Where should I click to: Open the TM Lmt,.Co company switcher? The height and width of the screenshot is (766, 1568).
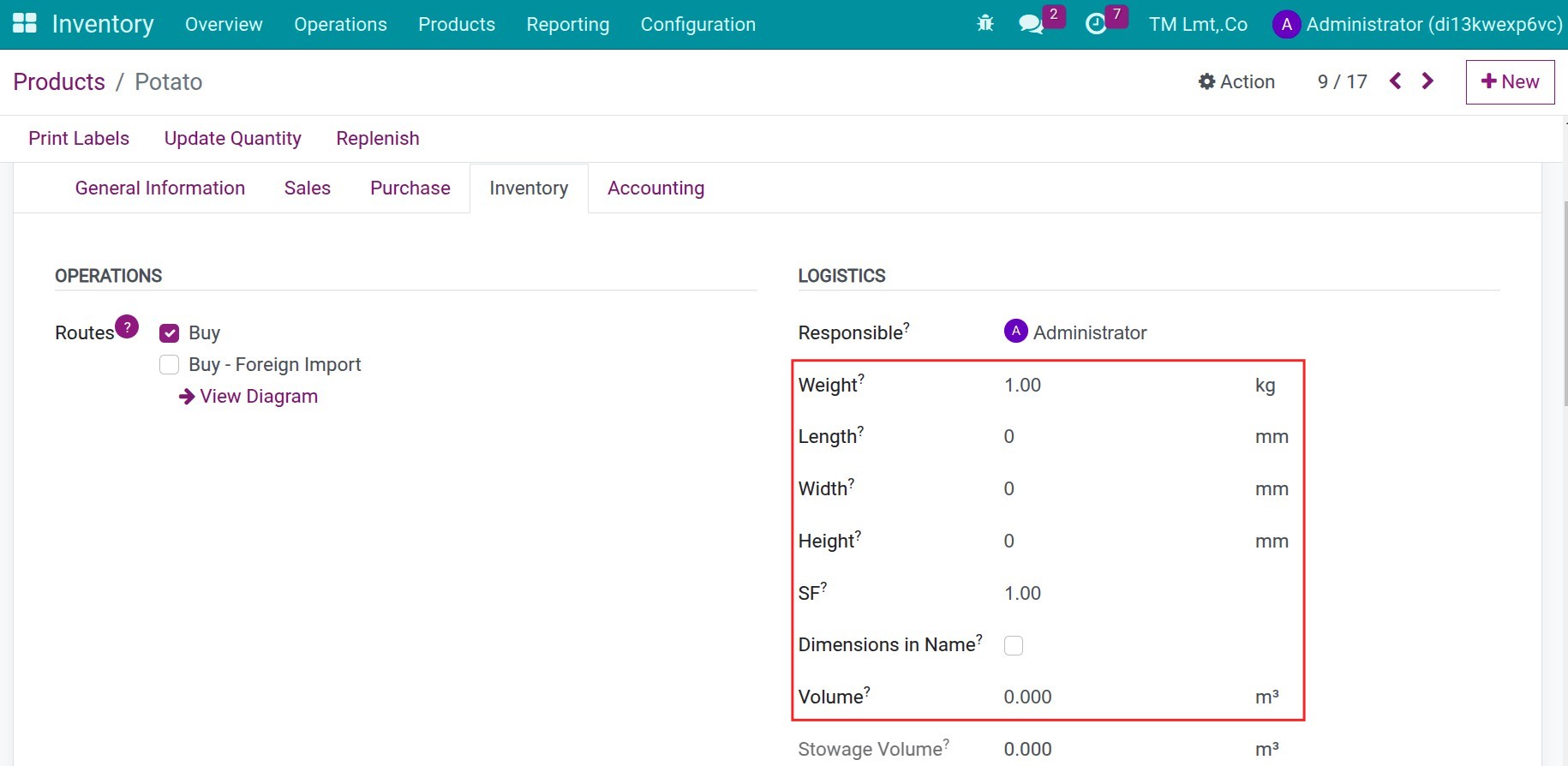pos(1198,24)
